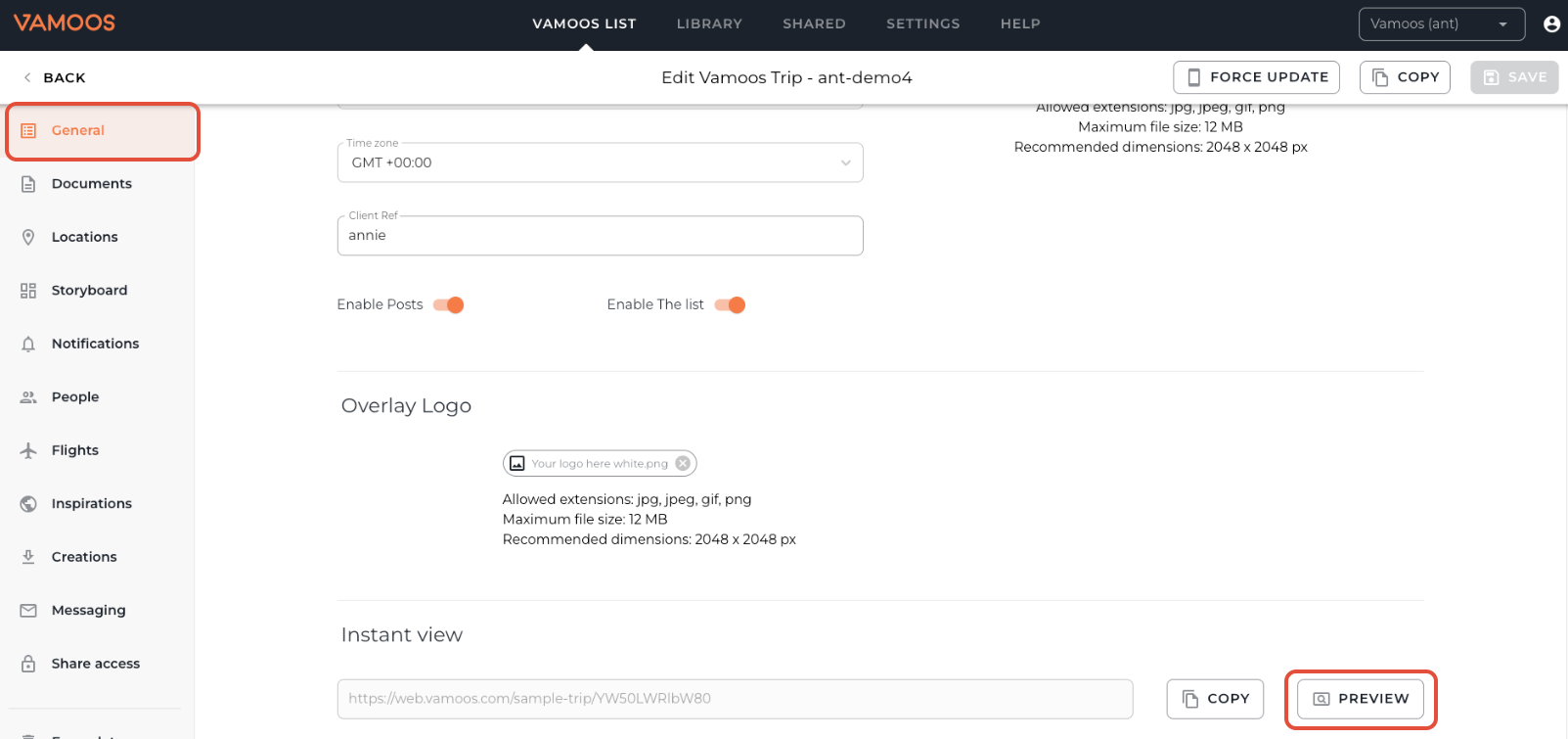This screenshot has height=739, width=1568.
Task: Disable the Enable Posts toggle
Action: pos(449,305)
